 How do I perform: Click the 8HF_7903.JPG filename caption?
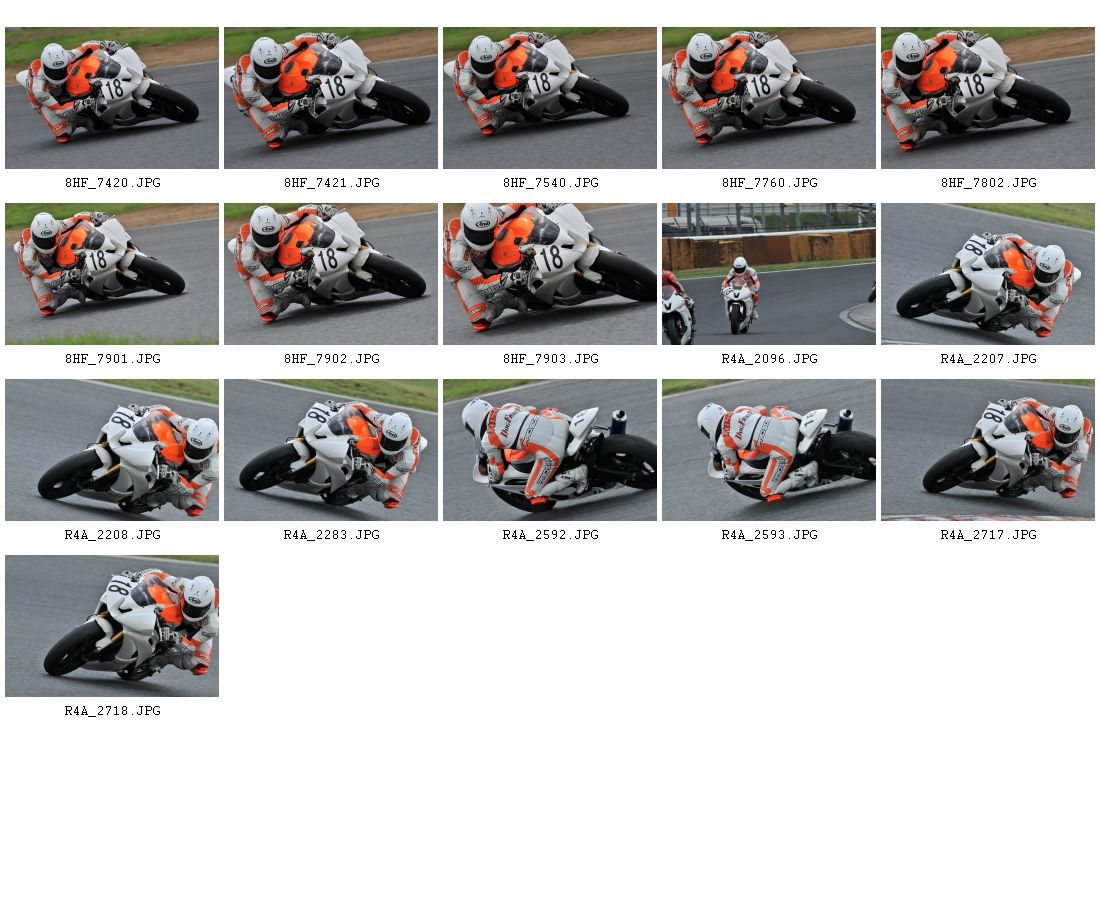551,359
